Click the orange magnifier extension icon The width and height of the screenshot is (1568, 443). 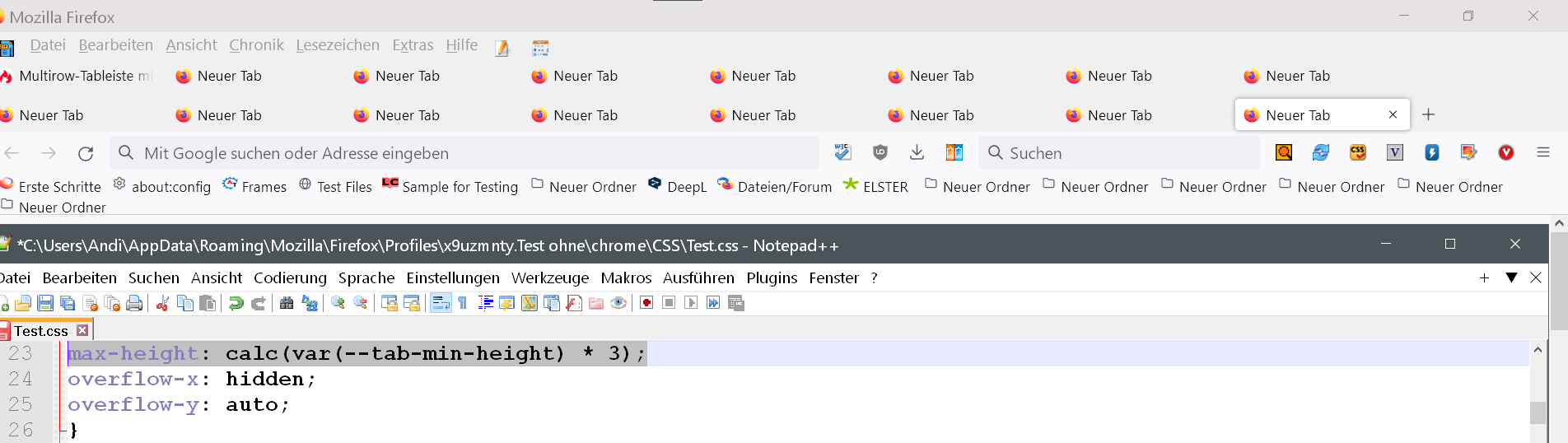tap(1284, 152)
